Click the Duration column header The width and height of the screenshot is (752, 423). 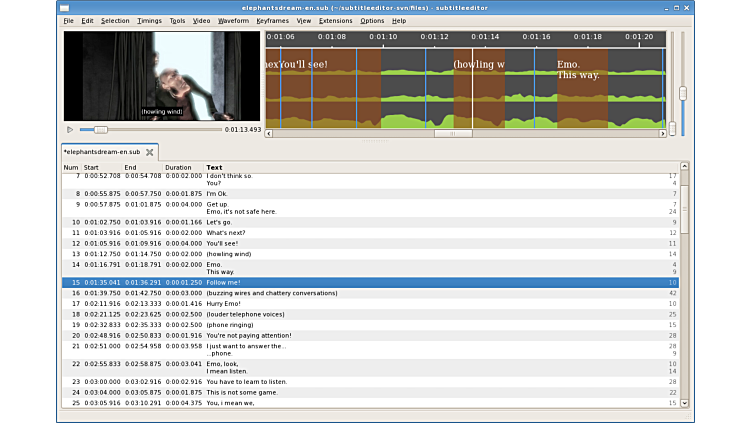click(178, 167)
